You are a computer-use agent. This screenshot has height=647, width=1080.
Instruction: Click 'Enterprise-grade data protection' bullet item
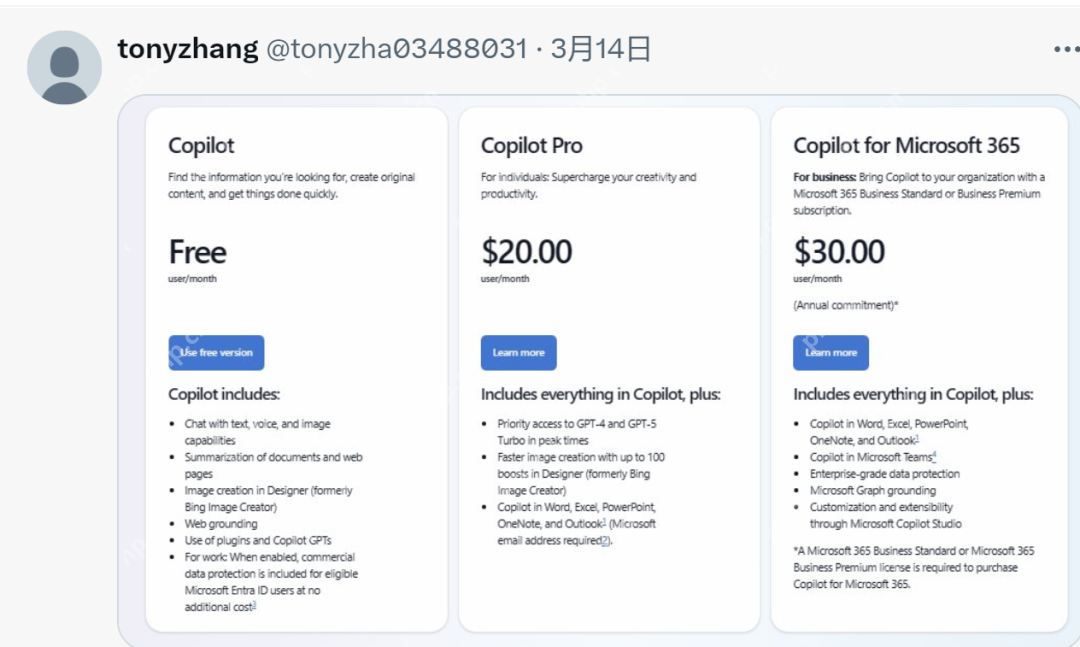pos(884,474)
